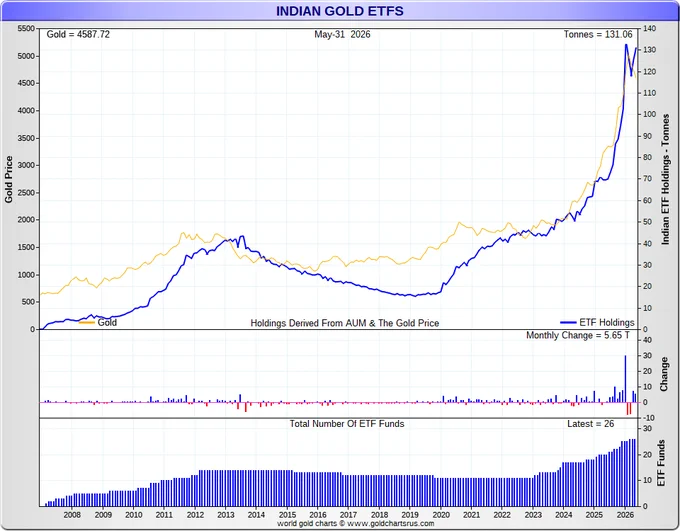Click the 1000 tick on Gold Price axis
This screenshot has height=531, width=680.
(26, 275)
